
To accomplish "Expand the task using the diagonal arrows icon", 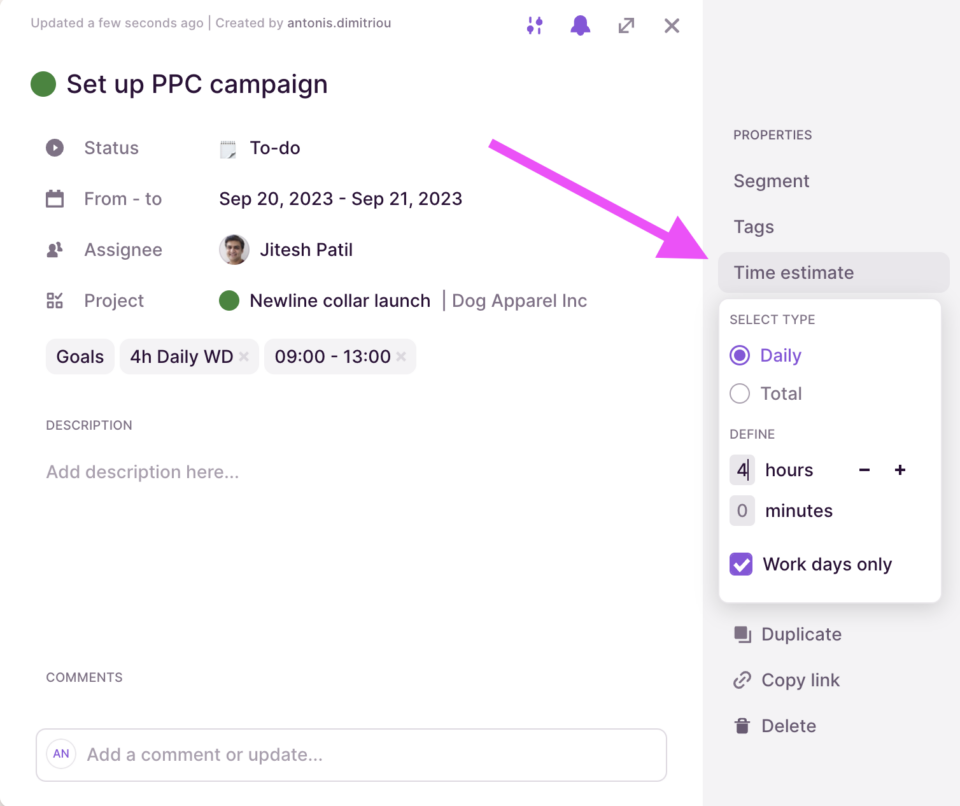I will pyautogui.click(x=626, y=26).
